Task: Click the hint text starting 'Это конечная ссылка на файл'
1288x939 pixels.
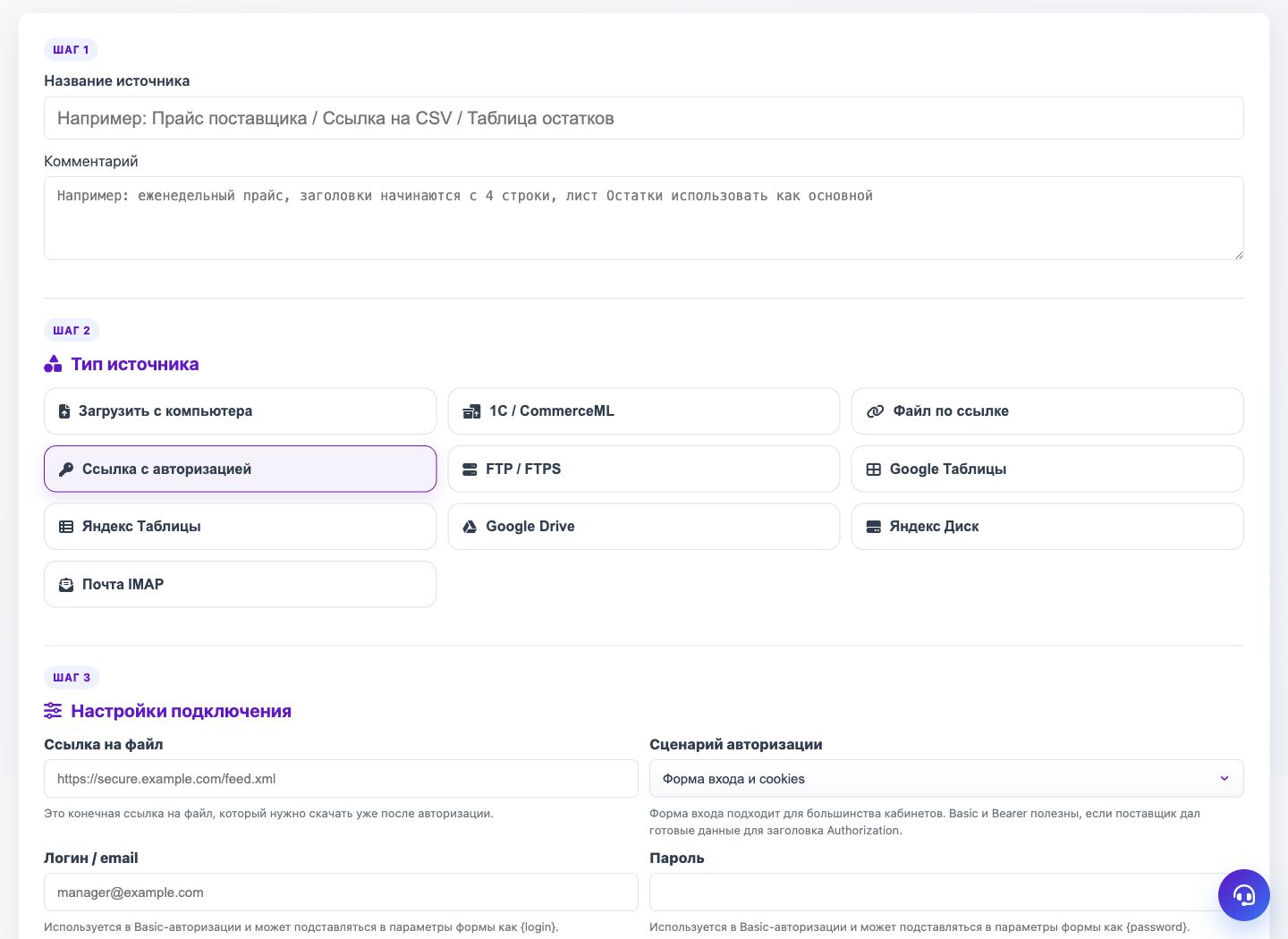Action: (x=268, y=814)
